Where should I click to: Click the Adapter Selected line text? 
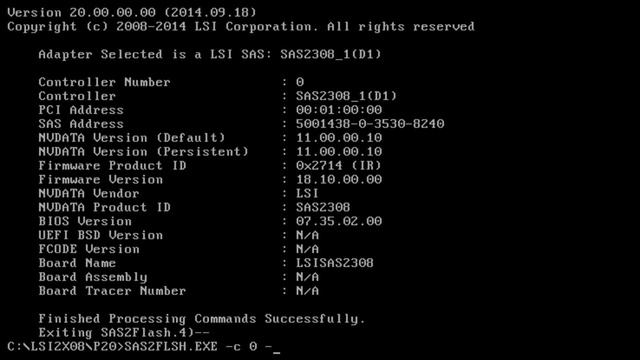point(210,54)
